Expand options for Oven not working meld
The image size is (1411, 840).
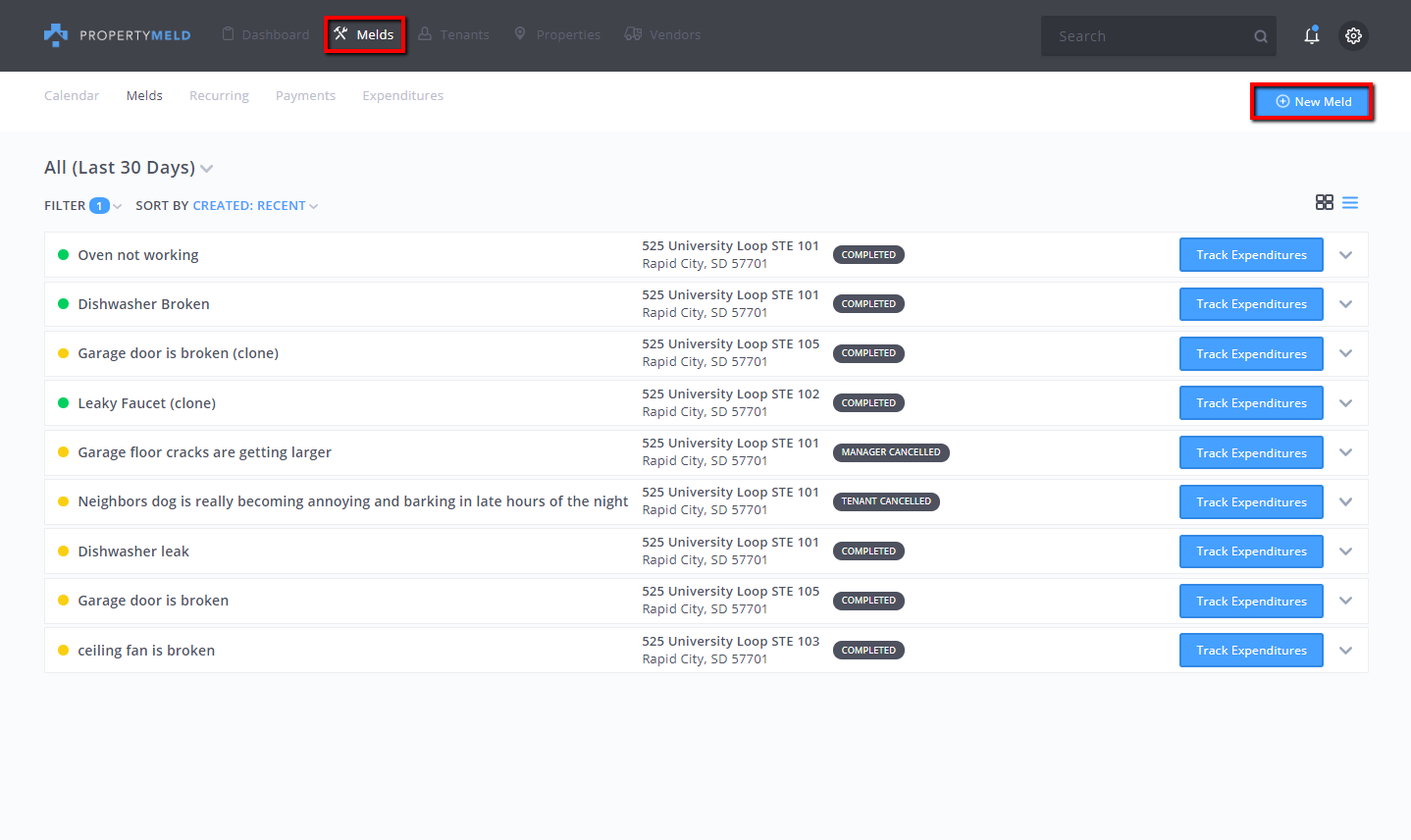1345,255
